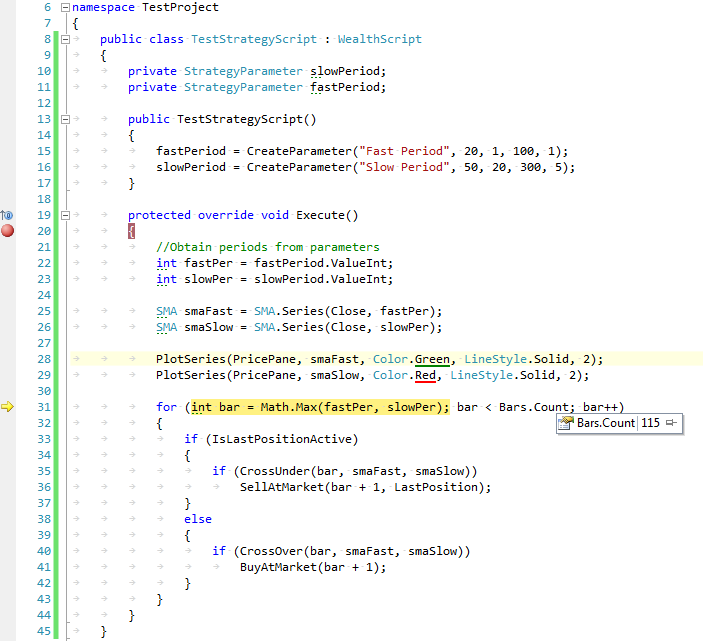Viewport: 703px width, 641px height.
Task: Click the Bars.Count label in the data tip
Action: [x=605, y=423]
